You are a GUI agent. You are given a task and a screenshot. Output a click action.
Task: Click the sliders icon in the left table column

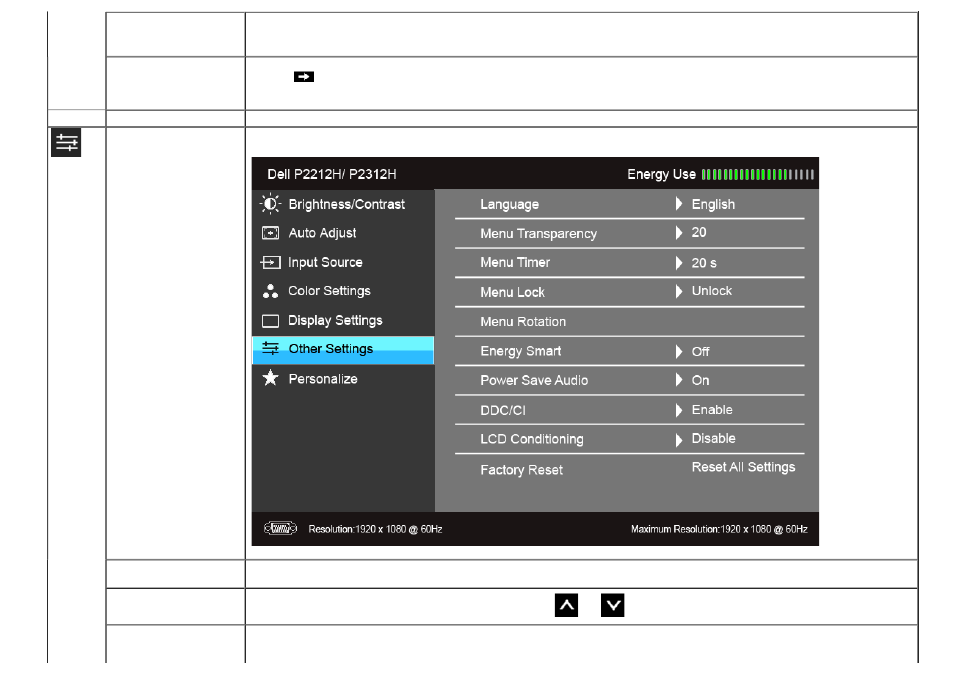click(x=66, y=143)
